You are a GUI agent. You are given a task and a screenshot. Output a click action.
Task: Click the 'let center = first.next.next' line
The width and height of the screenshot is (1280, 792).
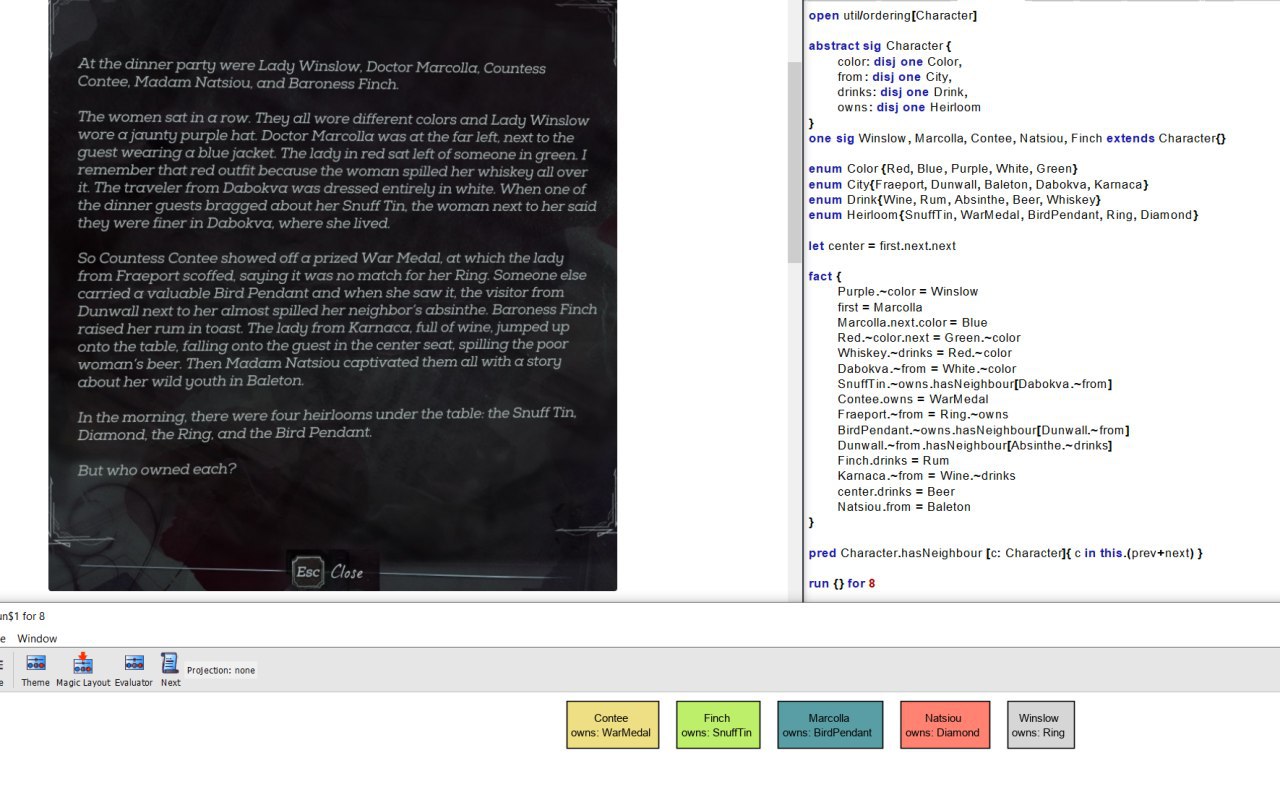[882, 246]
